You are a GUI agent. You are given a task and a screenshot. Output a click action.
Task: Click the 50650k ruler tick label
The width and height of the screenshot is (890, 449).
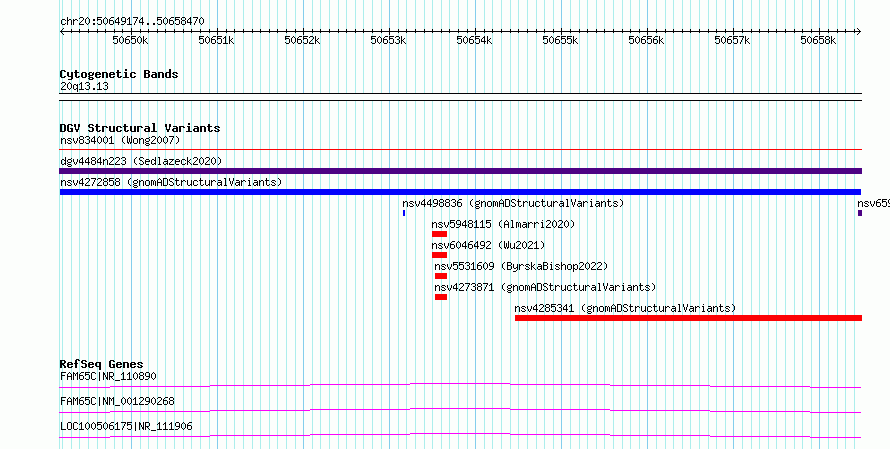(131, 40)
